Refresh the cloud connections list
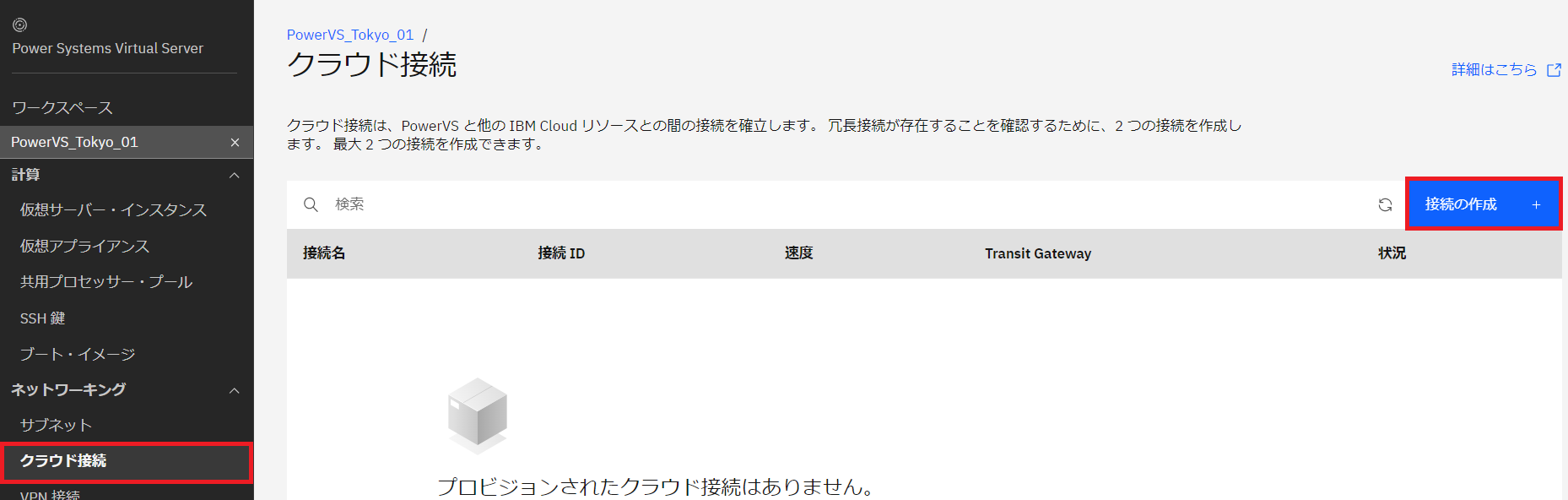Image resolution: width=1568 pixels, height=500 pixels. 1385,204
